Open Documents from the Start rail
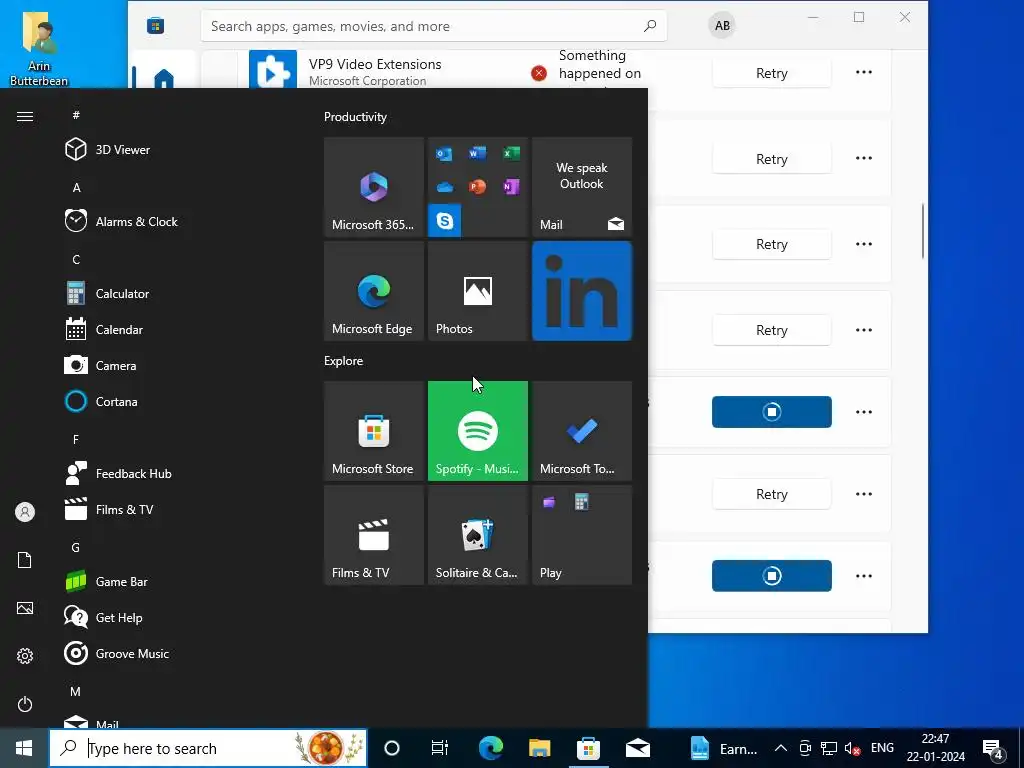 [x=25, y=560]
